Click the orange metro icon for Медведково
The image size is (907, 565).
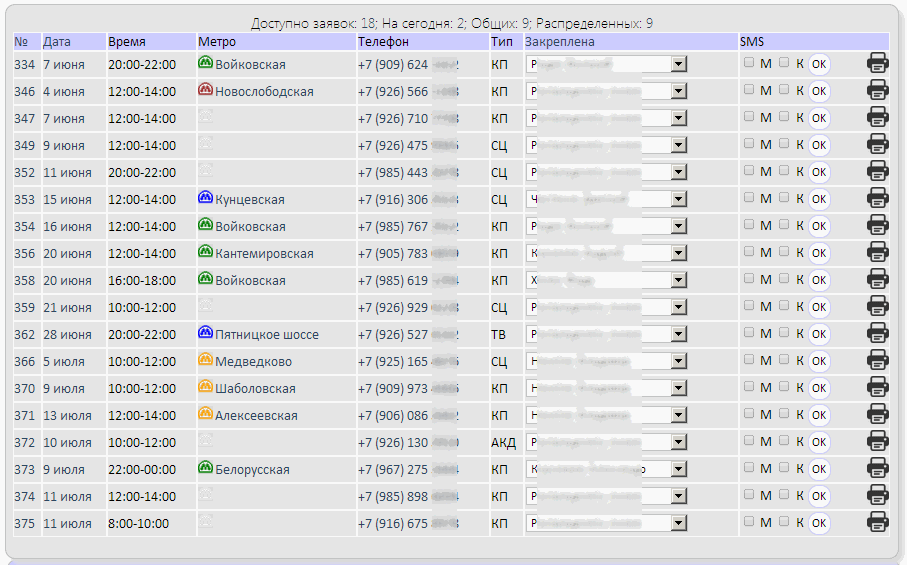point(205,360)
